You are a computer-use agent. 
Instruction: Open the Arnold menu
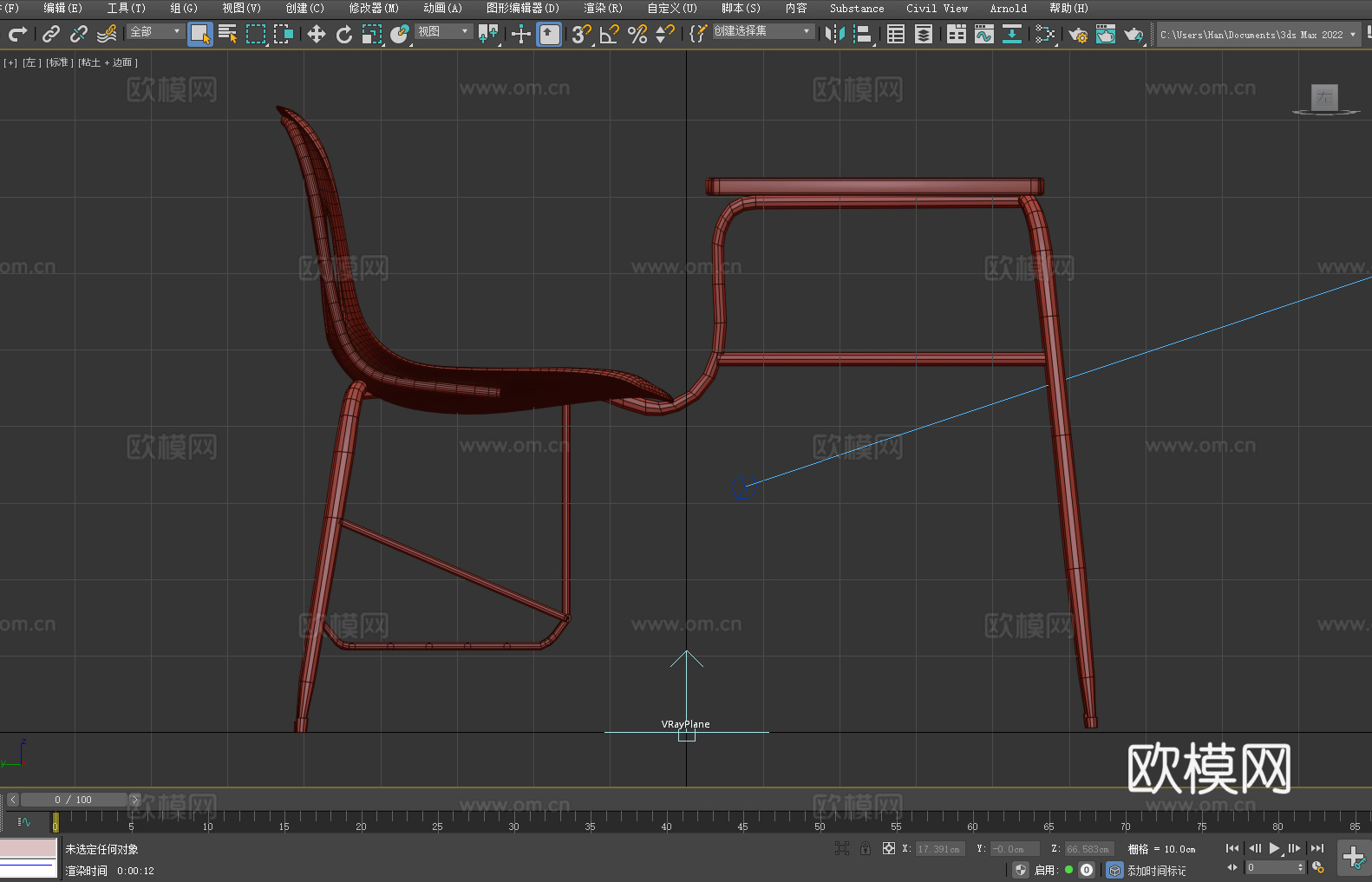(1009, 8)
